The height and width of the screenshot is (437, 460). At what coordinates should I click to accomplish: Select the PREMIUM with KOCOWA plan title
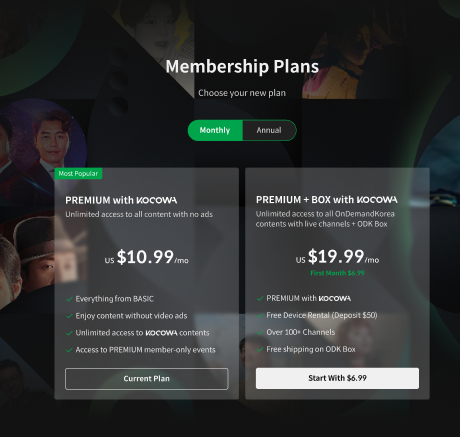coord(121,200)
